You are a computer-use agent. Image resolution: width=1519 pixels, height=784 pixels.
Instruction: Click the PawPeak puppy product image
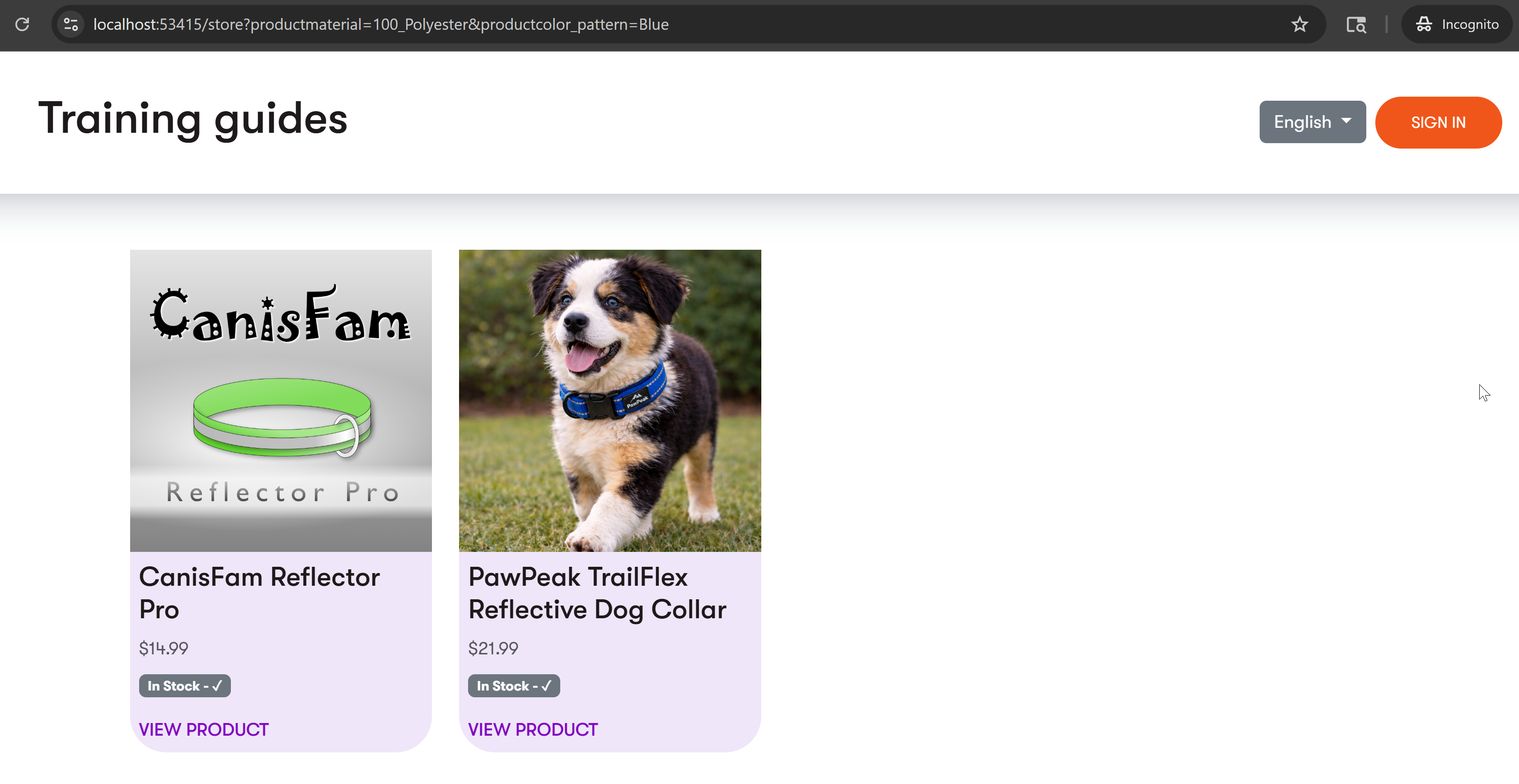click(x=609, y=401)
